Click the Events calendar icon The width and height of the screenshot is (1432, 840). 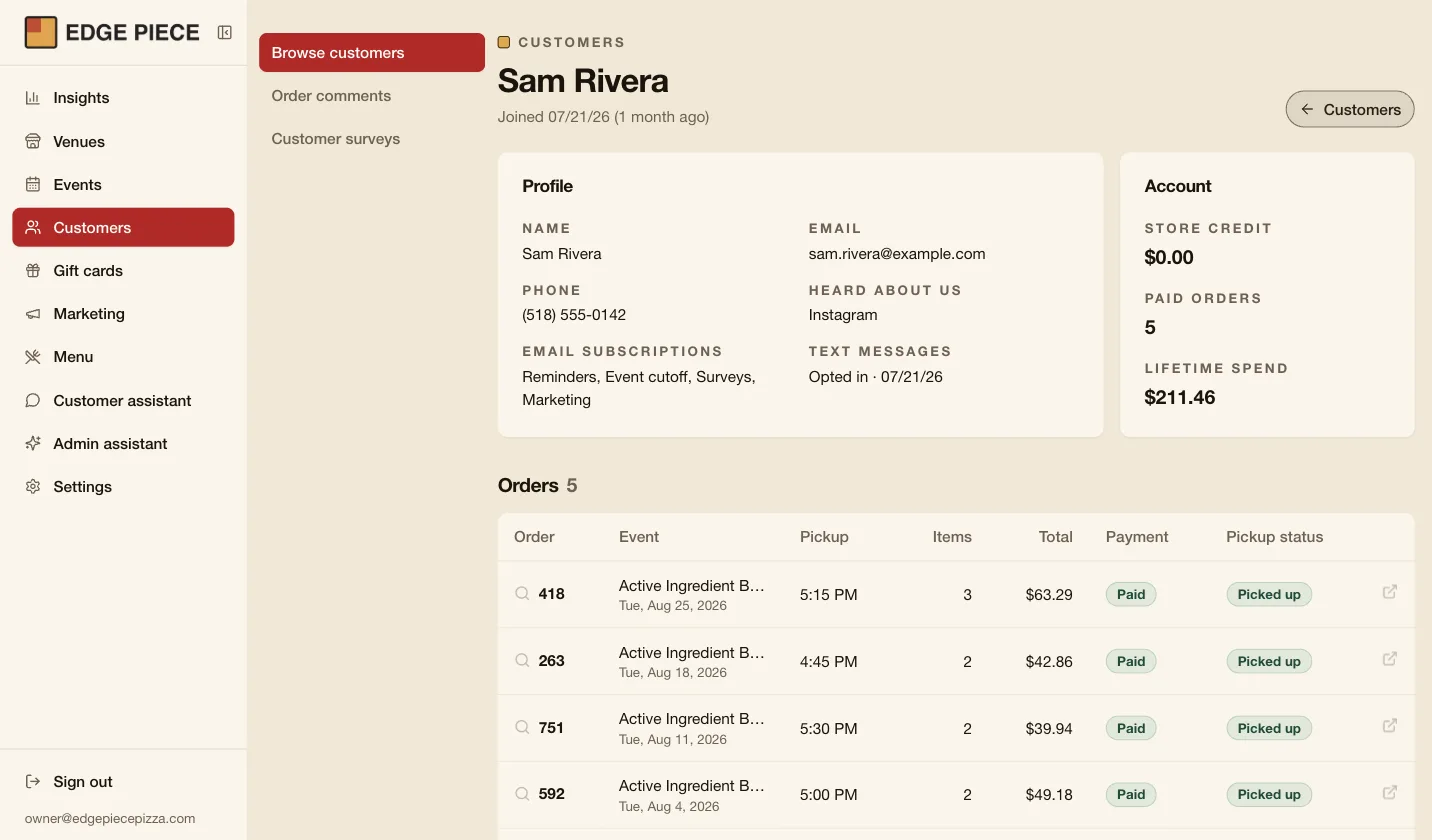coord(33,184)
